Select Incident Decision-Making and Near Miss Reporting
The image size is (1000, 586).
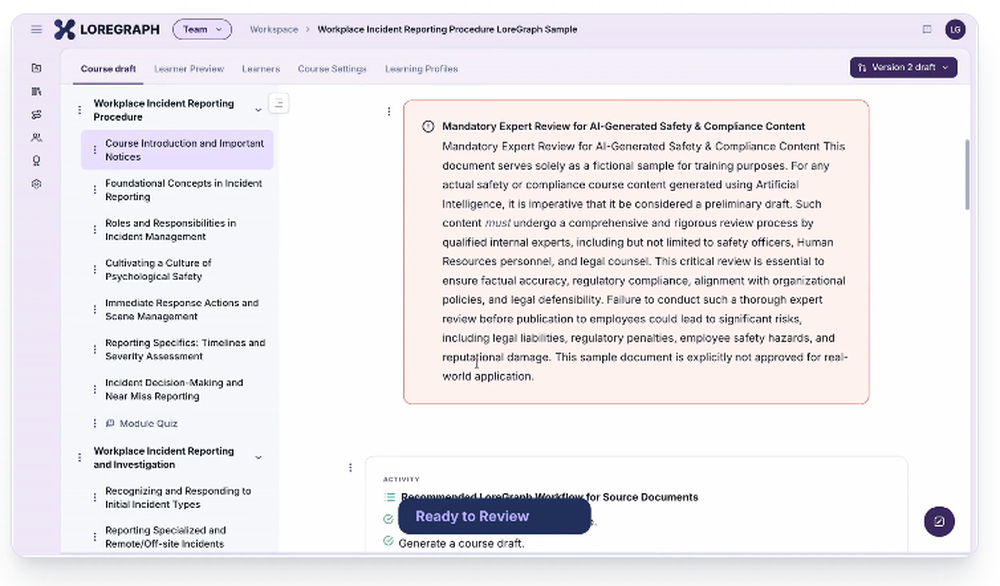coord(174,389)
